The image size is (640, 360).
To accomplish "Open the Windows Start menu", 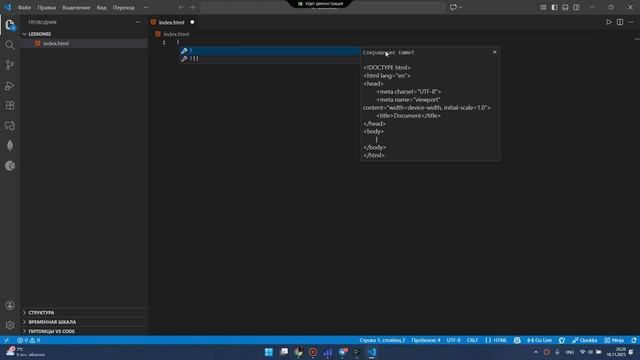I will (269, 352).
